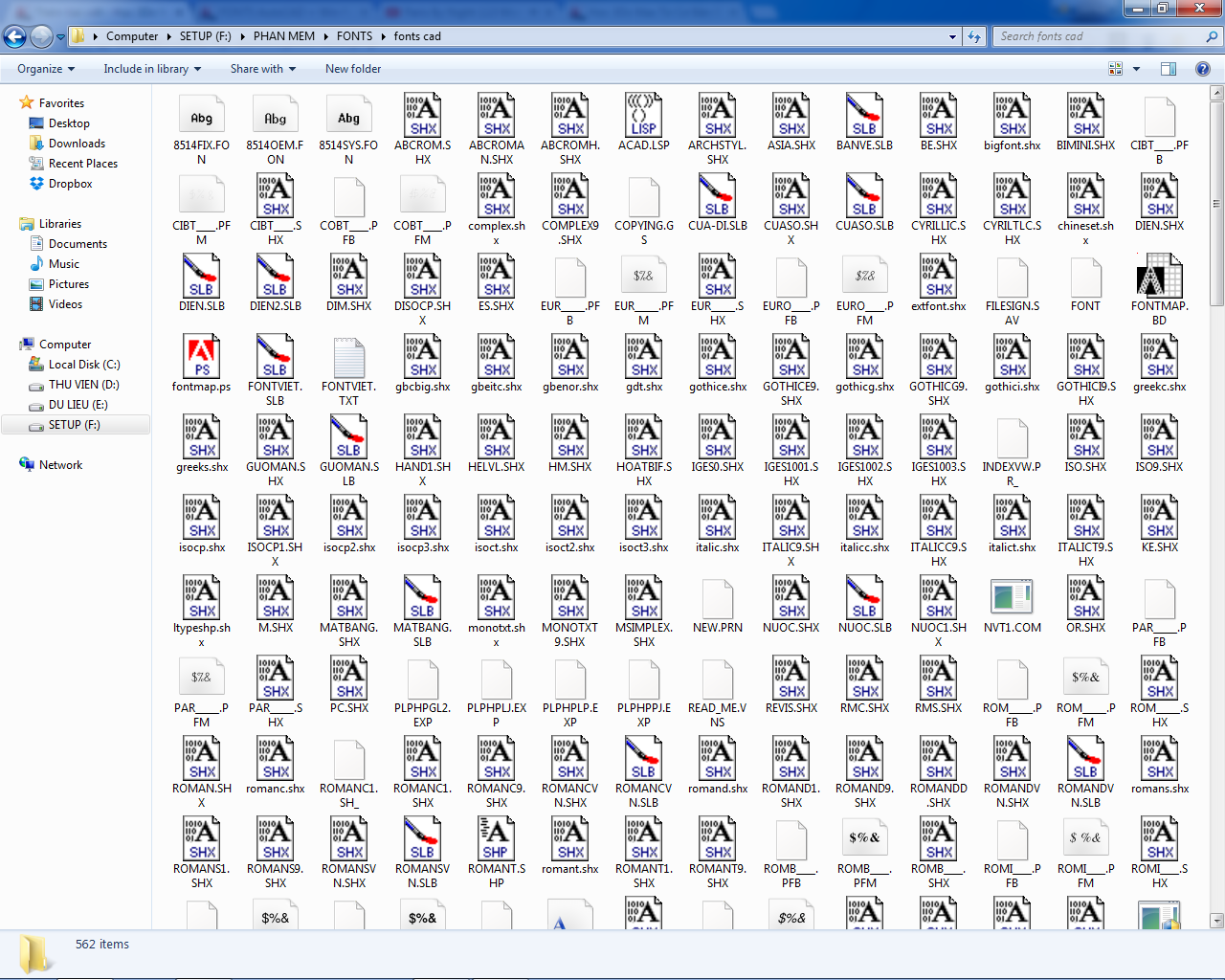Select the bigfont.shx file icon
This screenshot has width=1225, height=980.
pyautogui.click(x=1012, y=116)
